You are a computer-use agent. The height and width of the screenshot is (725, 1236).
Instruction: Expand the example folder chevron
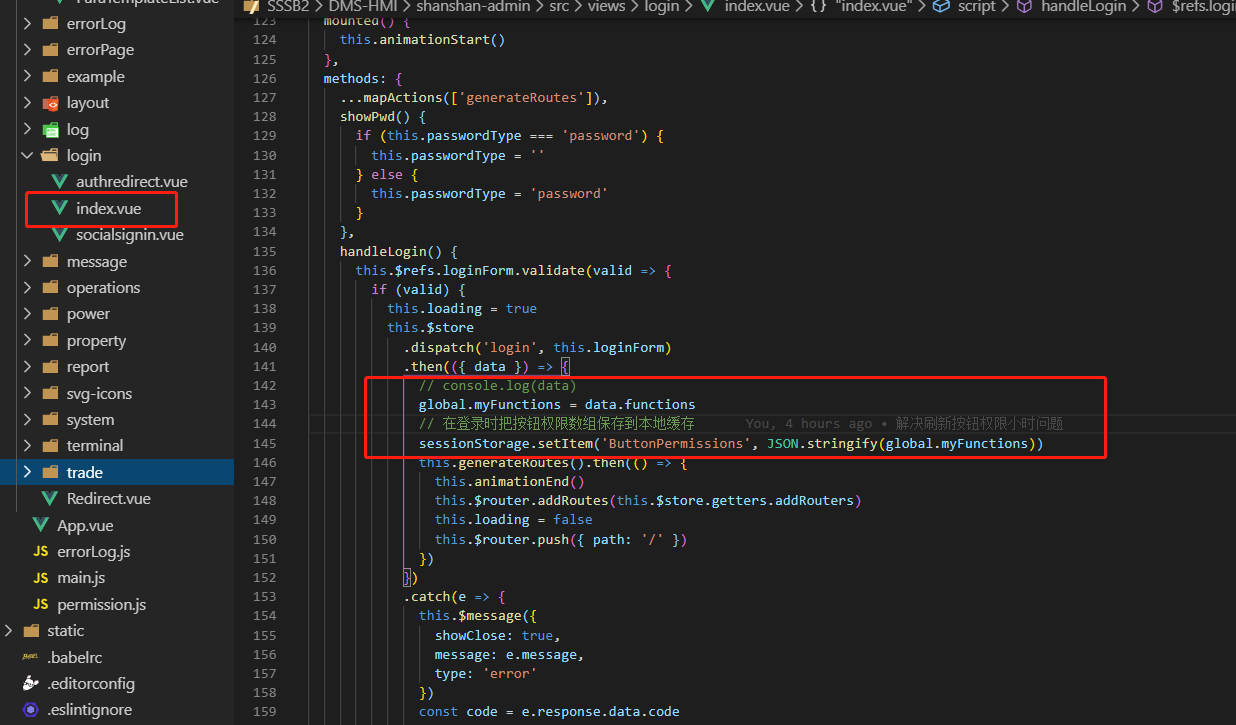27,76
